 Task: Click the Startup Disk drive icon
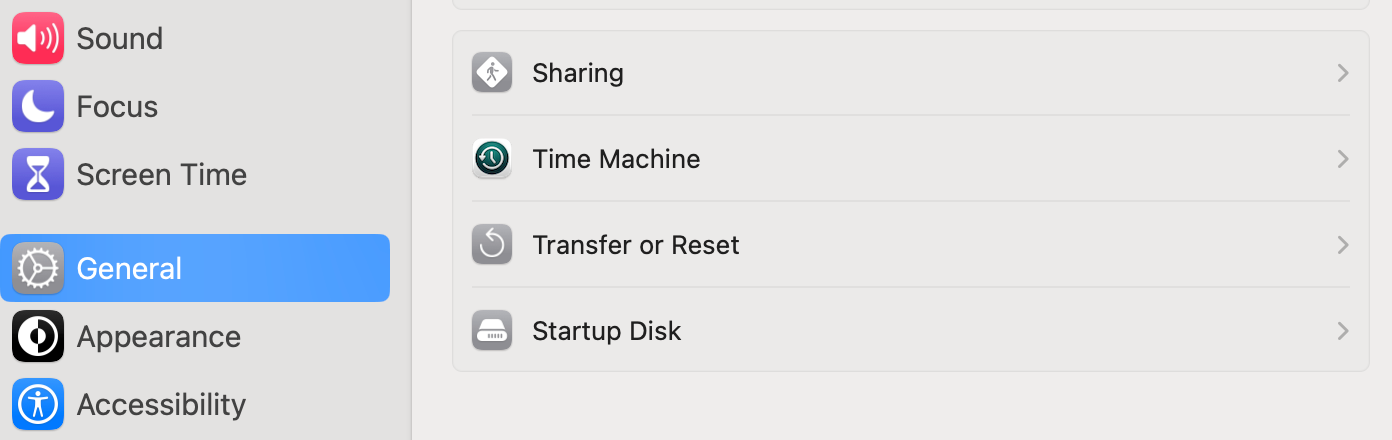pyautogui.click(x=492, y=331)
